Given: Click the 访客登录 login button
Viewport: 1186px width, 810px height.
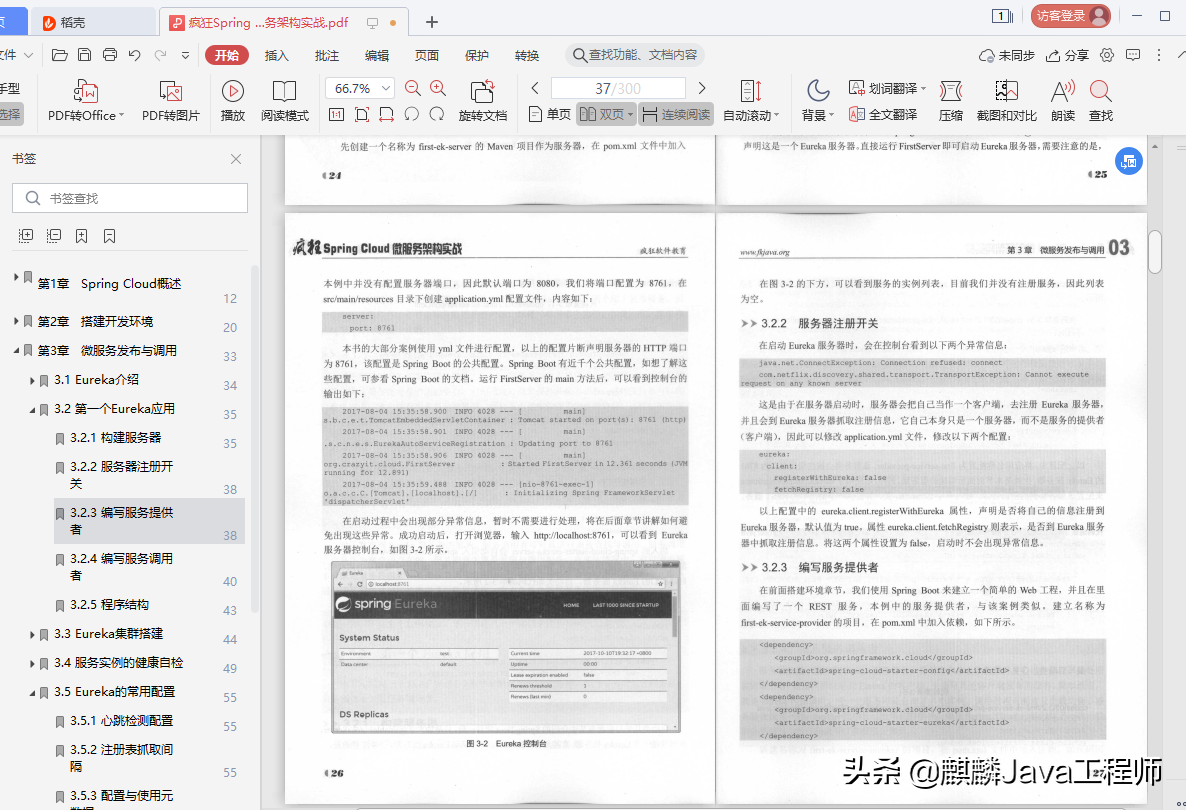Looking at the screenshot, I should coord(1071,16).
